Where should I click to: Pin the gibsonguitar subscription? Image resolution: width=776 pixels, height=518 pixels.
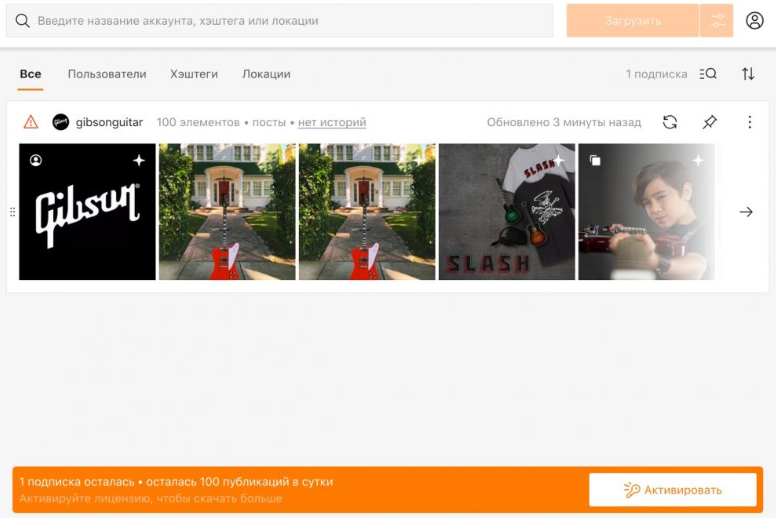pyautogui.click(x=709, y=122)
